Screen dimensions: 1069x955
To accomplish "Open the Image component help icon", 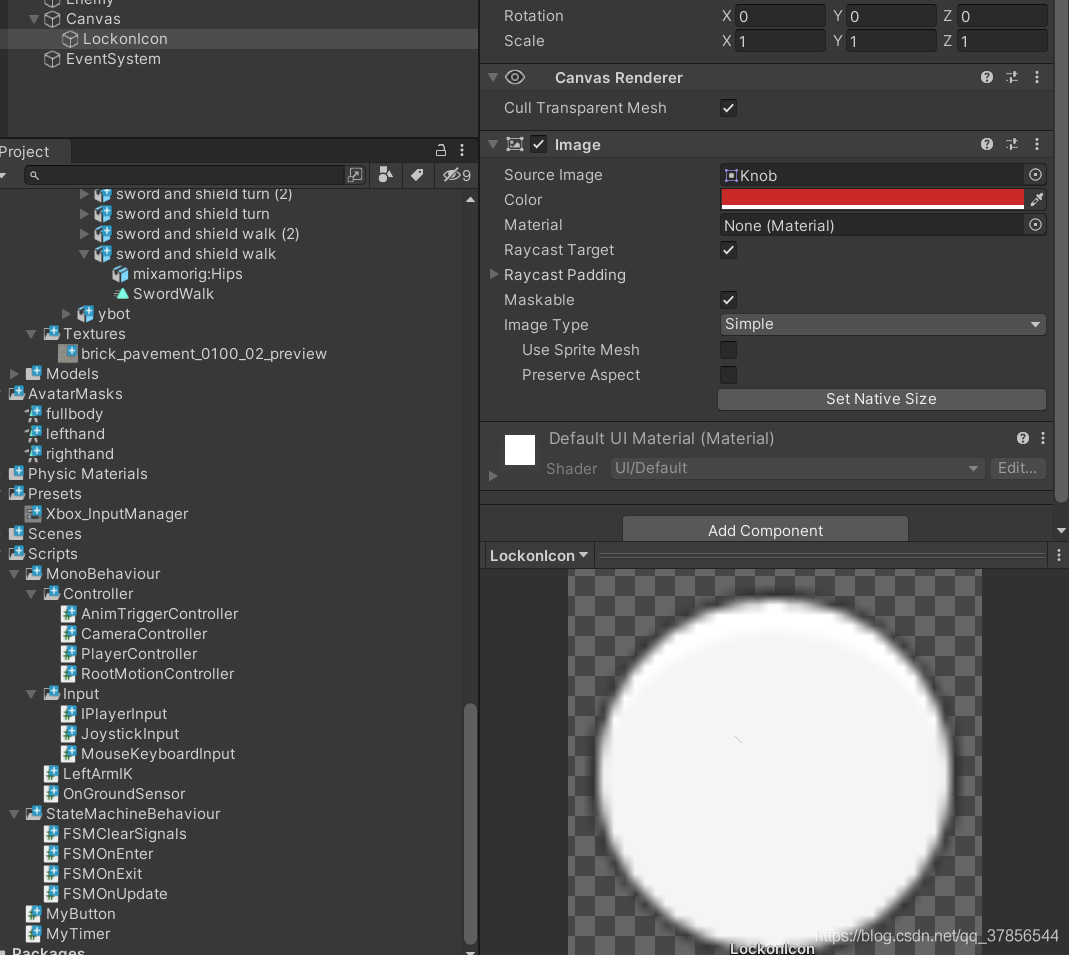I will click(987, 144).
